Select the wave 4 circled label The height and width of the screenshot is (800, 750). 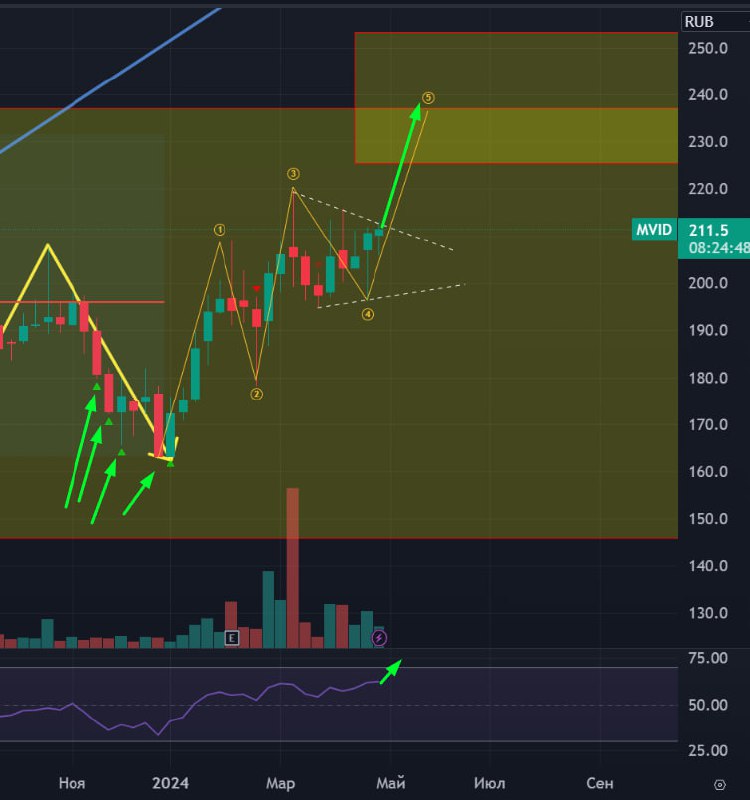point(368,314)
